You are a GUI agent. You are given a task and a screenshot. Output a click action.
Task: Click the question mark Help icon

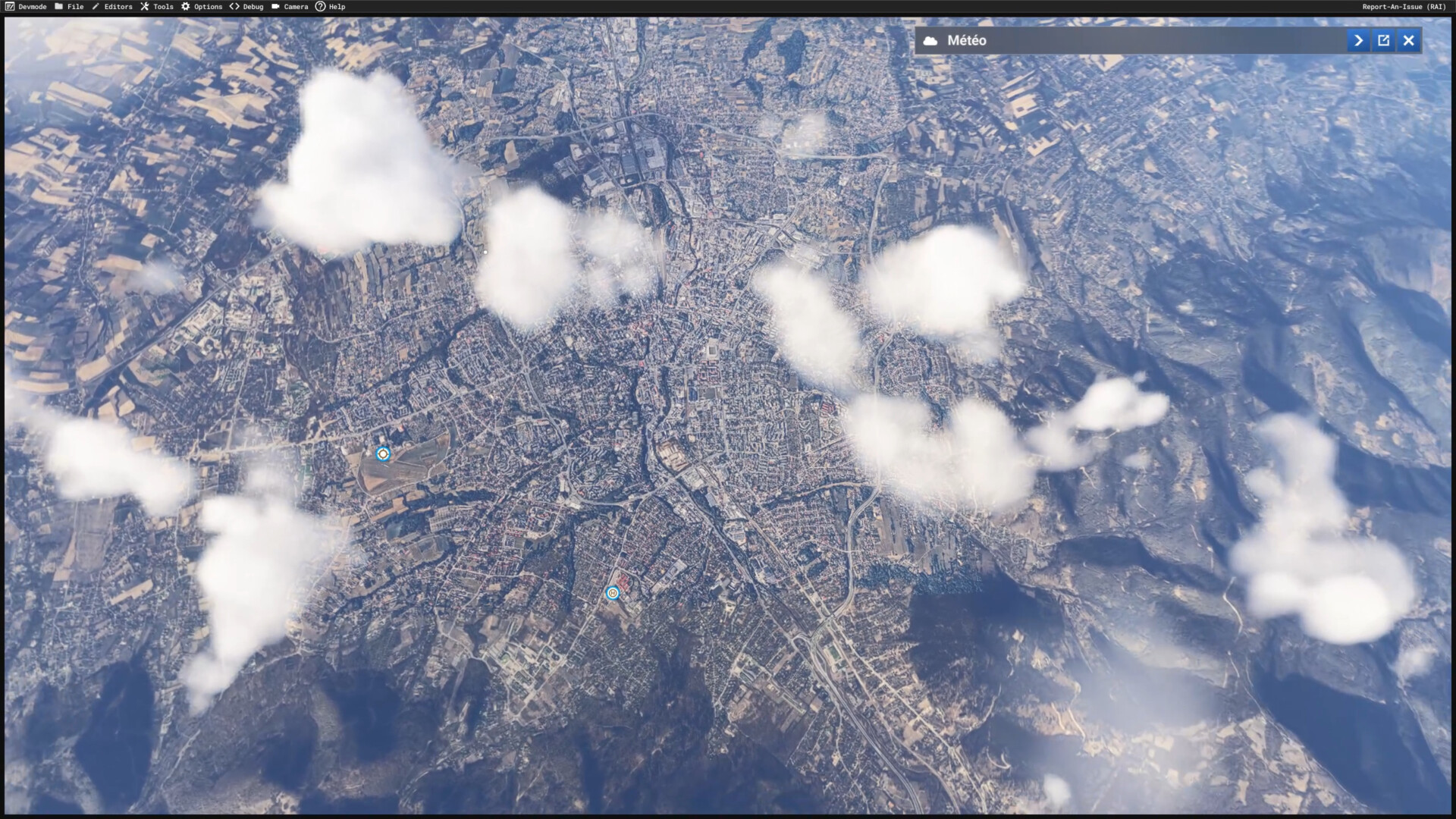[321, 6]
